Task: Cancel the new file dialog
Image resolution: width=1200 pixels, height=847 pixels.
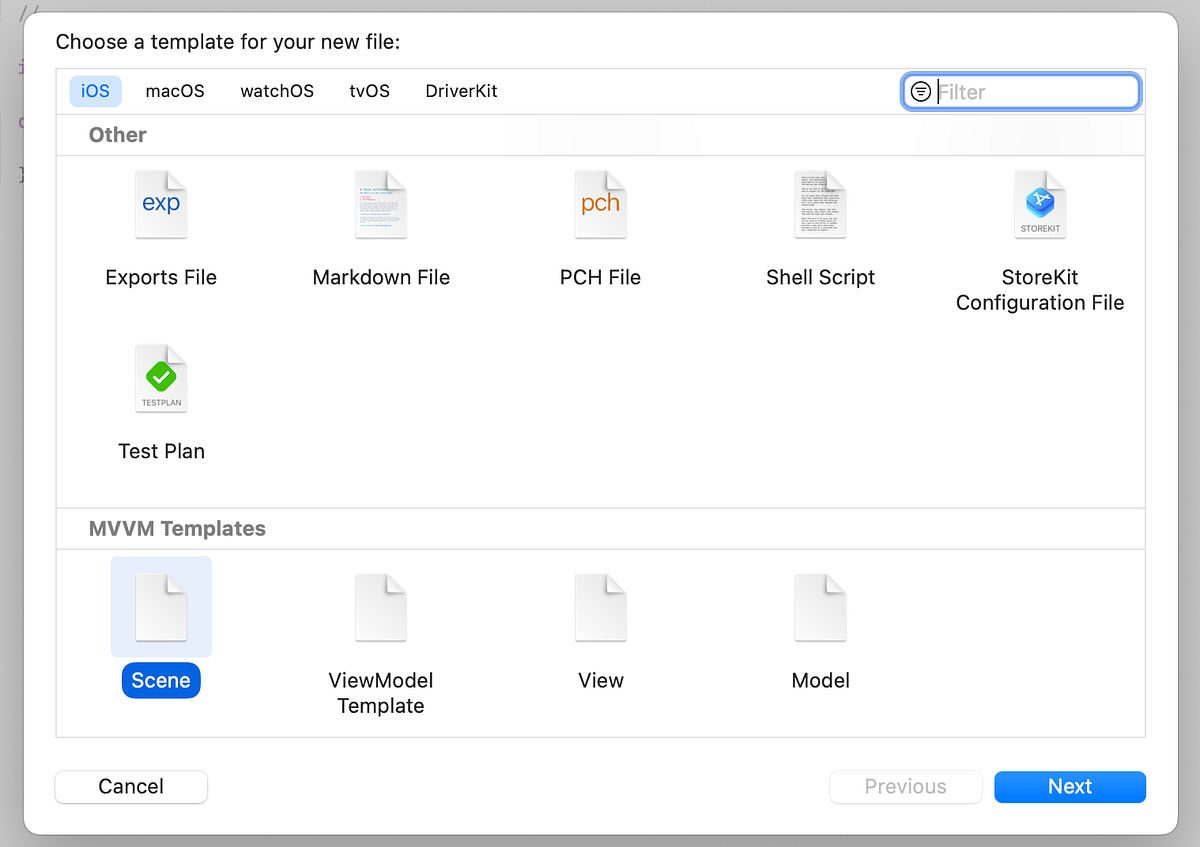Action: [131, 787]
